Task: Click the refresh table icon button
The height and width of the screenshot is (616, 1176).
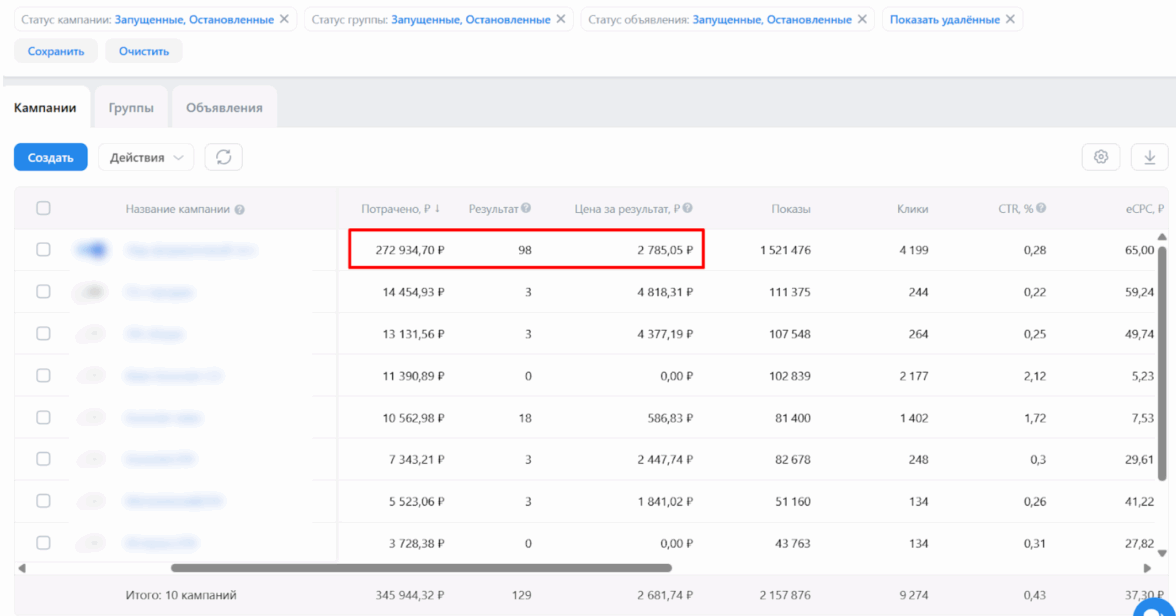Action: 224,157
